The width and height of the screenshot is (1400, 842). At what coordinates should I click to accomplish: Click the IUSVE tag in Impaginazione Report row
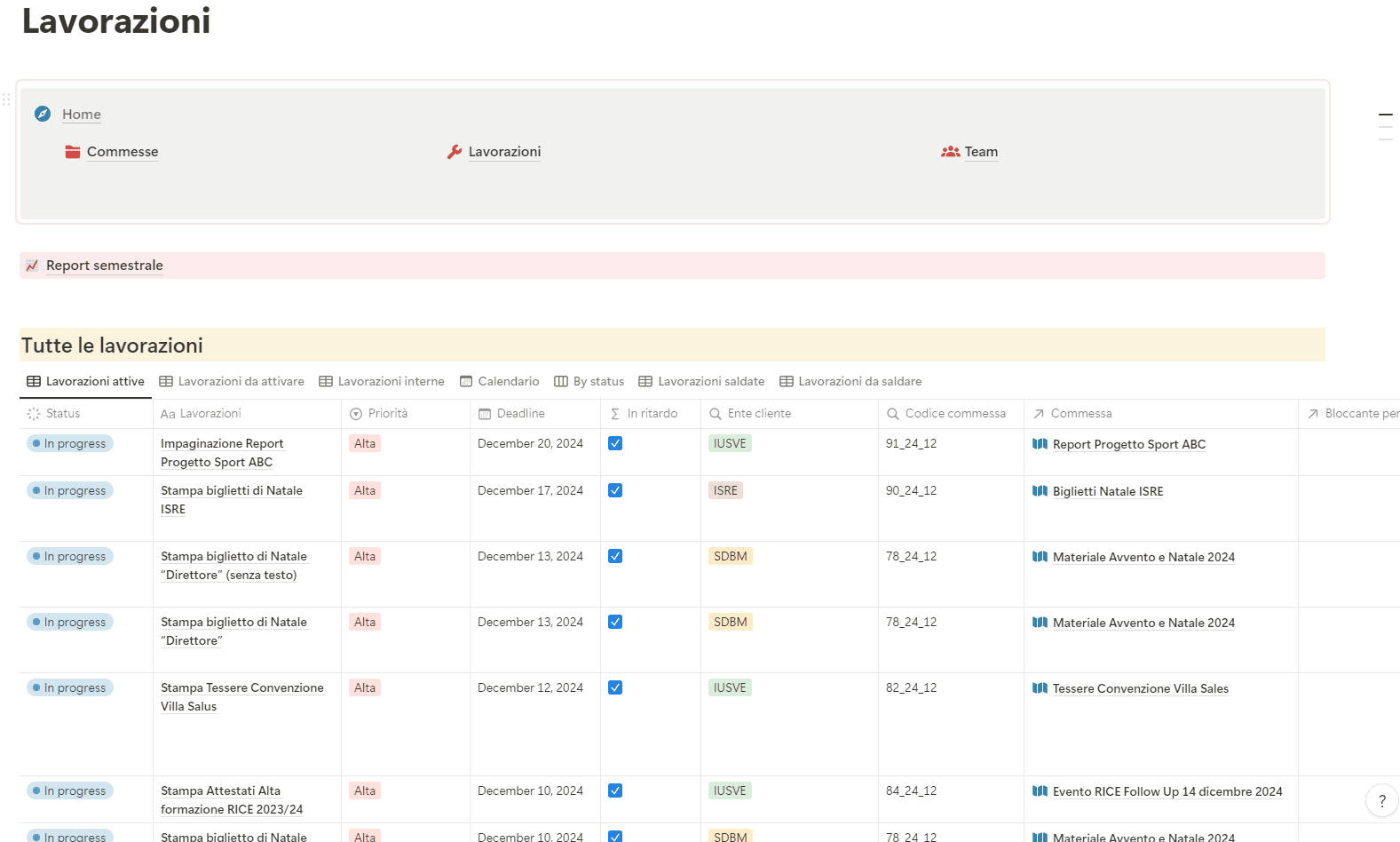point(730,443)
